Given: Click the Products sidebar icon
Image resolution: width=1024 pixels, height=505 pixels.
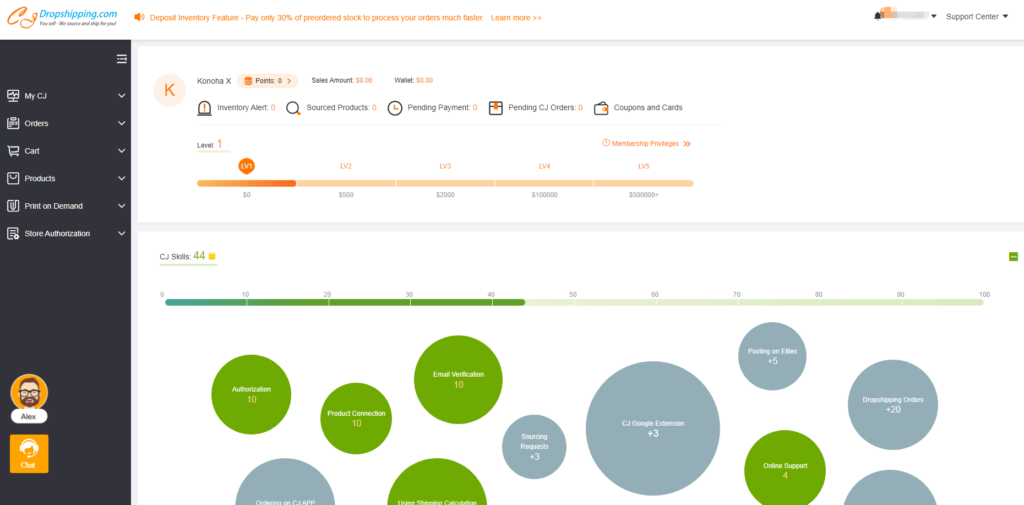Looking at the screenshot, I should 13,178.
